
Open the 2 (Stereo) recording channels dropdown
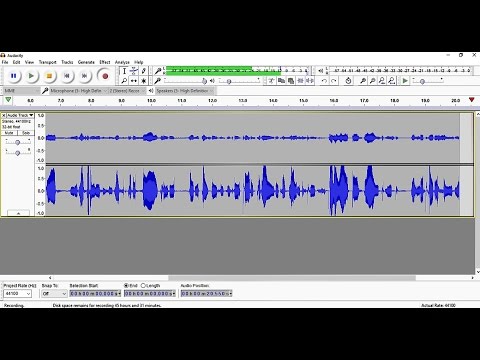pyautogui.click(x=128, y=91)
